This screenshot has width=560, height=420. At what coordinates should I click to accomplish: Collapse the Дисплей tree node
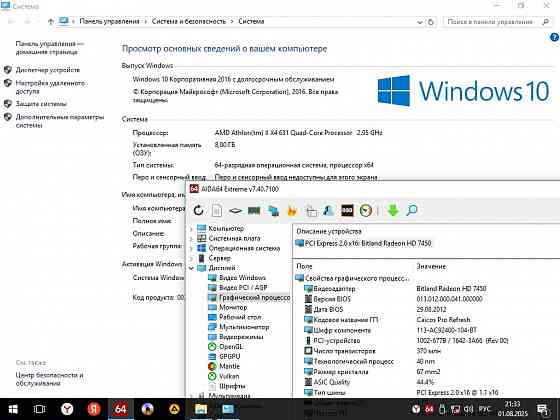click(x=191, y=268)
